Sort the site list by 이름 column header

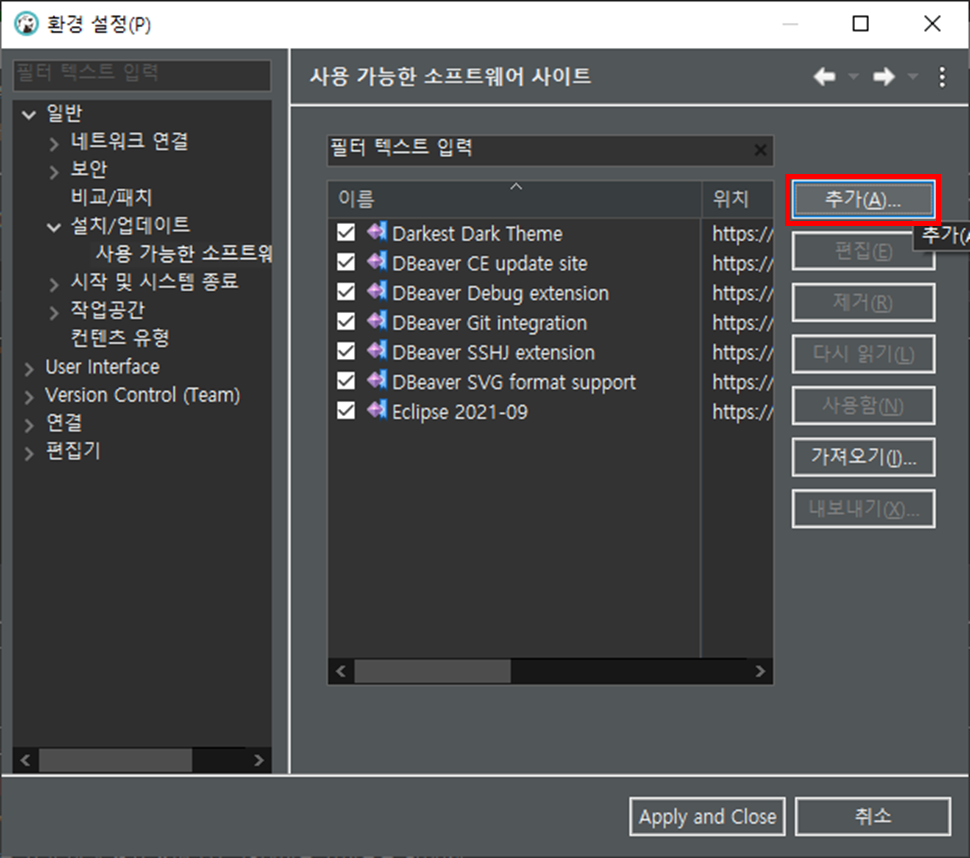(515, 199)
